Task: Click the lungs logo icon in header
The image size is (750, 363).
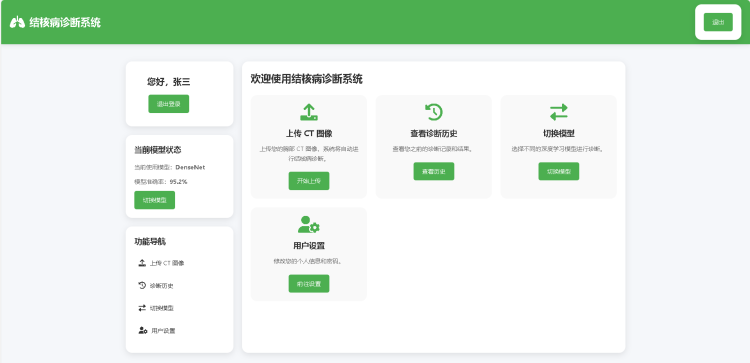Action: click(x=17, y=22)
